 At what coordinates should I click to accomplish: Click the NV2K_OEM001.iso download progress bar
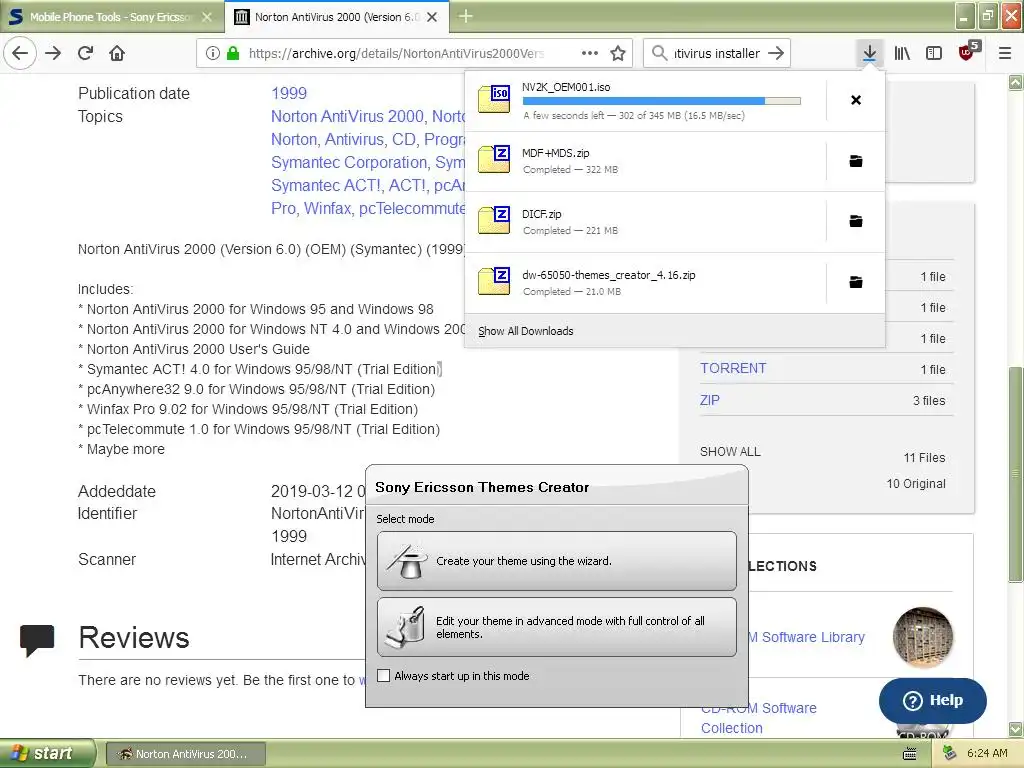coord(662,101)
